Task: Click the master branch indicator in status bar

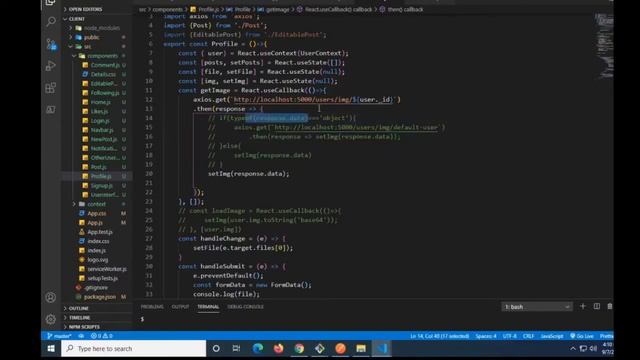Action: click(60, 336)
